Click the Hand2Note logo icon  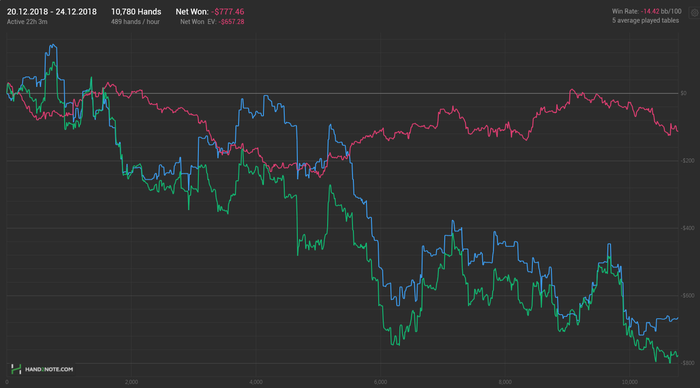point(16,369)
